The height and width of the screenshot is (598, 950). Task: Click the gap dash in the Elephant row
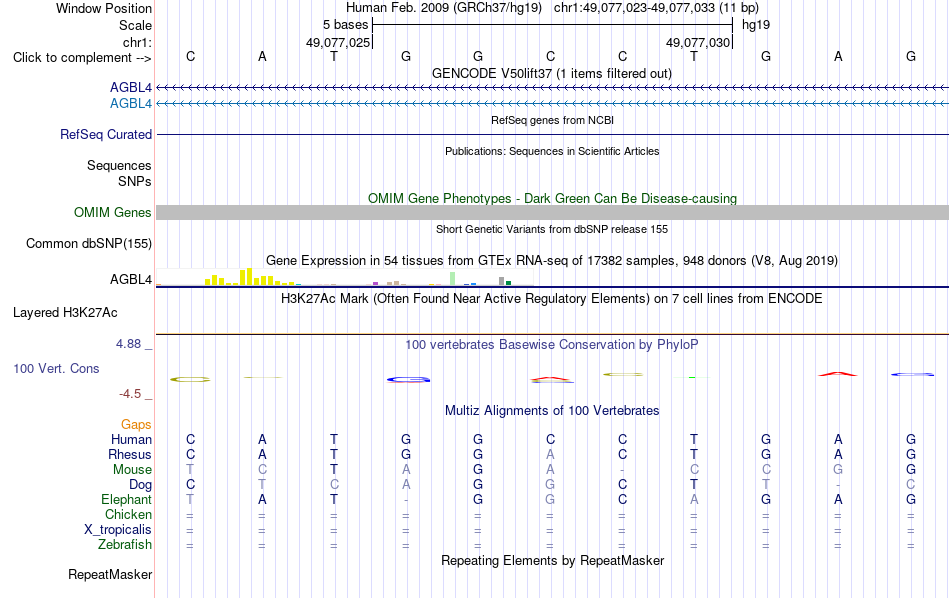[x=406, y=500]
